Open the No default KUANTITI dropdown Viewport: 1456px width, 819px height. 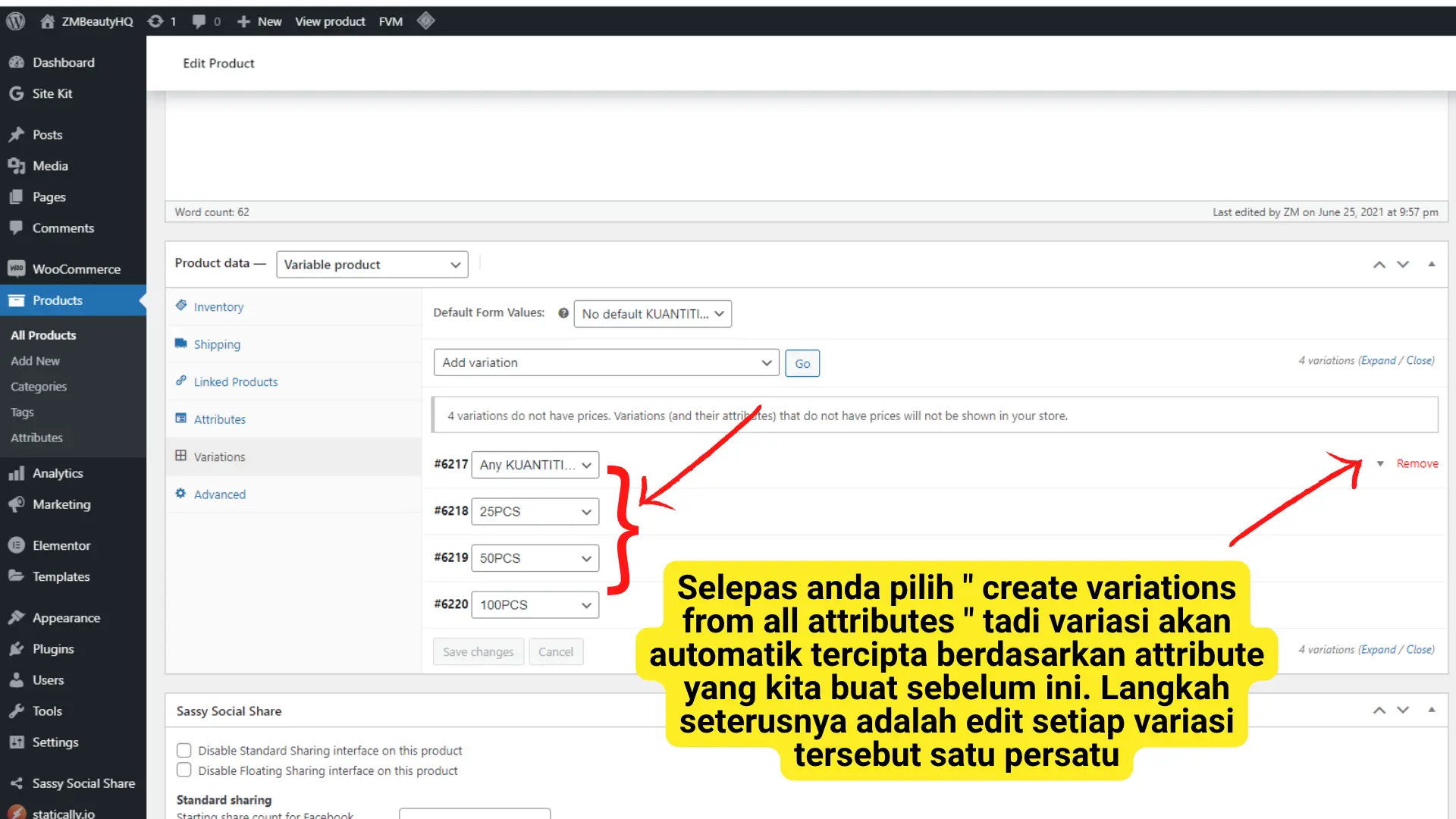click(x=652, y=314)
